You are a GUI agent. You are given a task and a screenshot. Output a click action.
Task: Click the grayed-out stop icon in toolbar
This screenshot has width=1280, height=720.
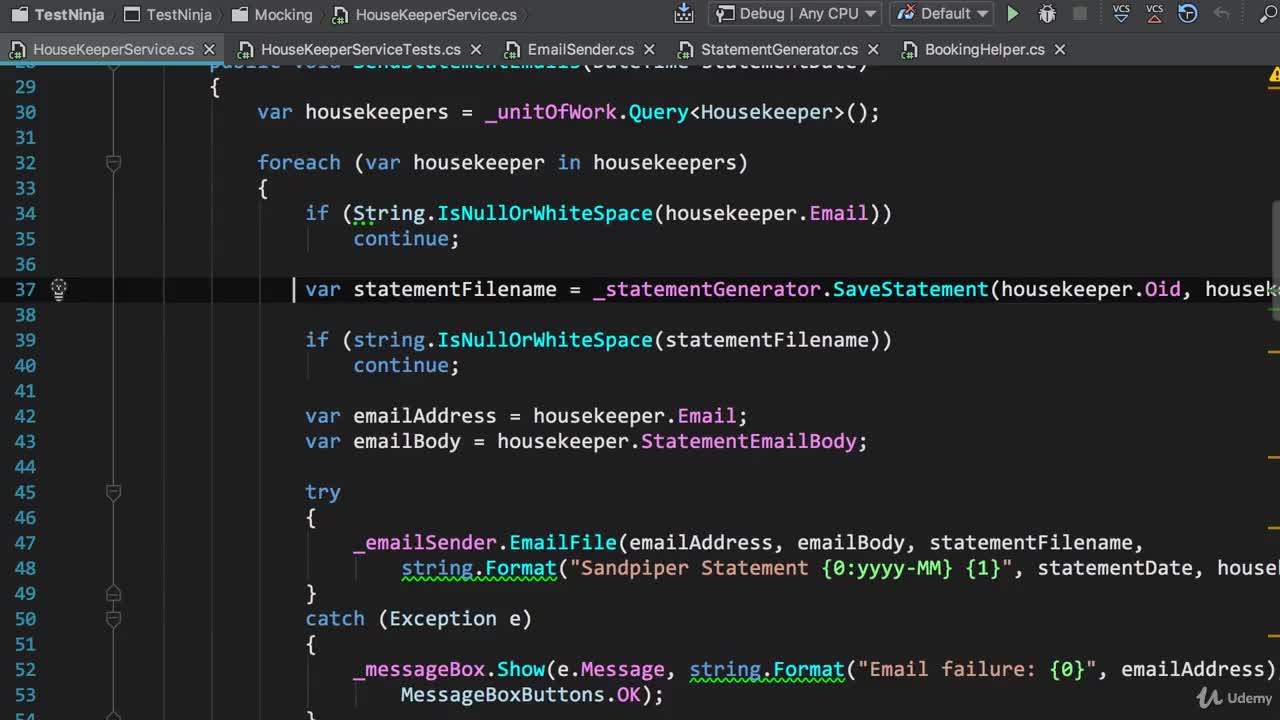(1080, 14)
